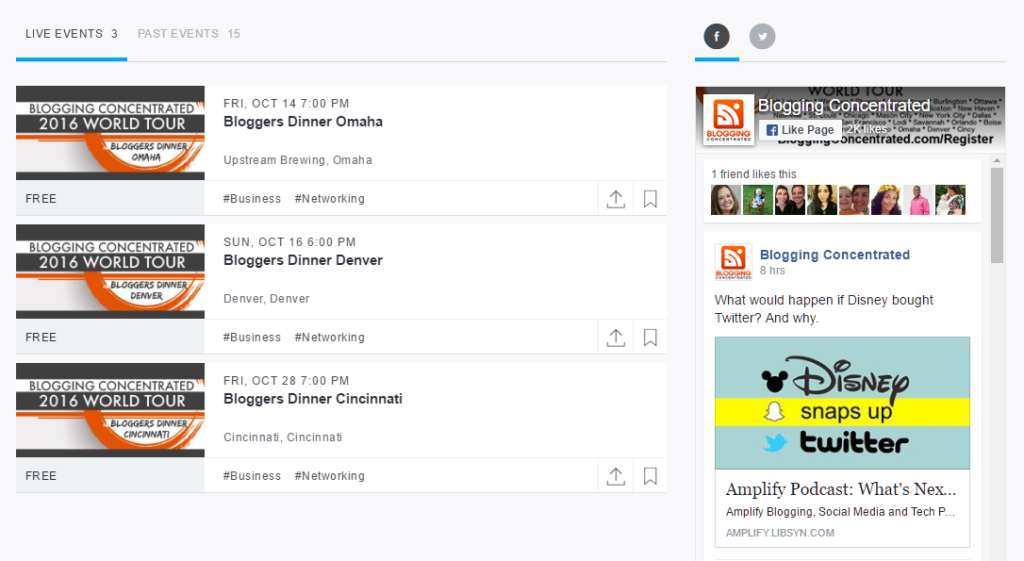
Task: Select #Business tag on Omaha event
Action: click(x=252, y=199)
